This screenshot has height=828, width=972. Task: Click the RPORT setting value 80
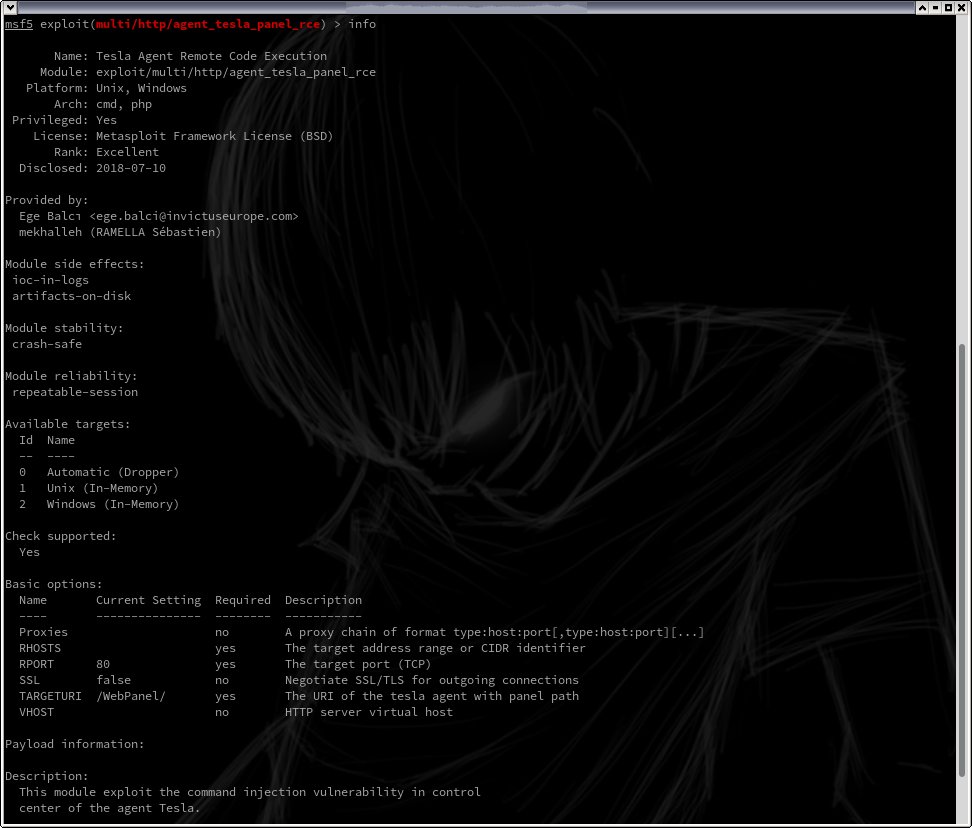coord(103,664)
